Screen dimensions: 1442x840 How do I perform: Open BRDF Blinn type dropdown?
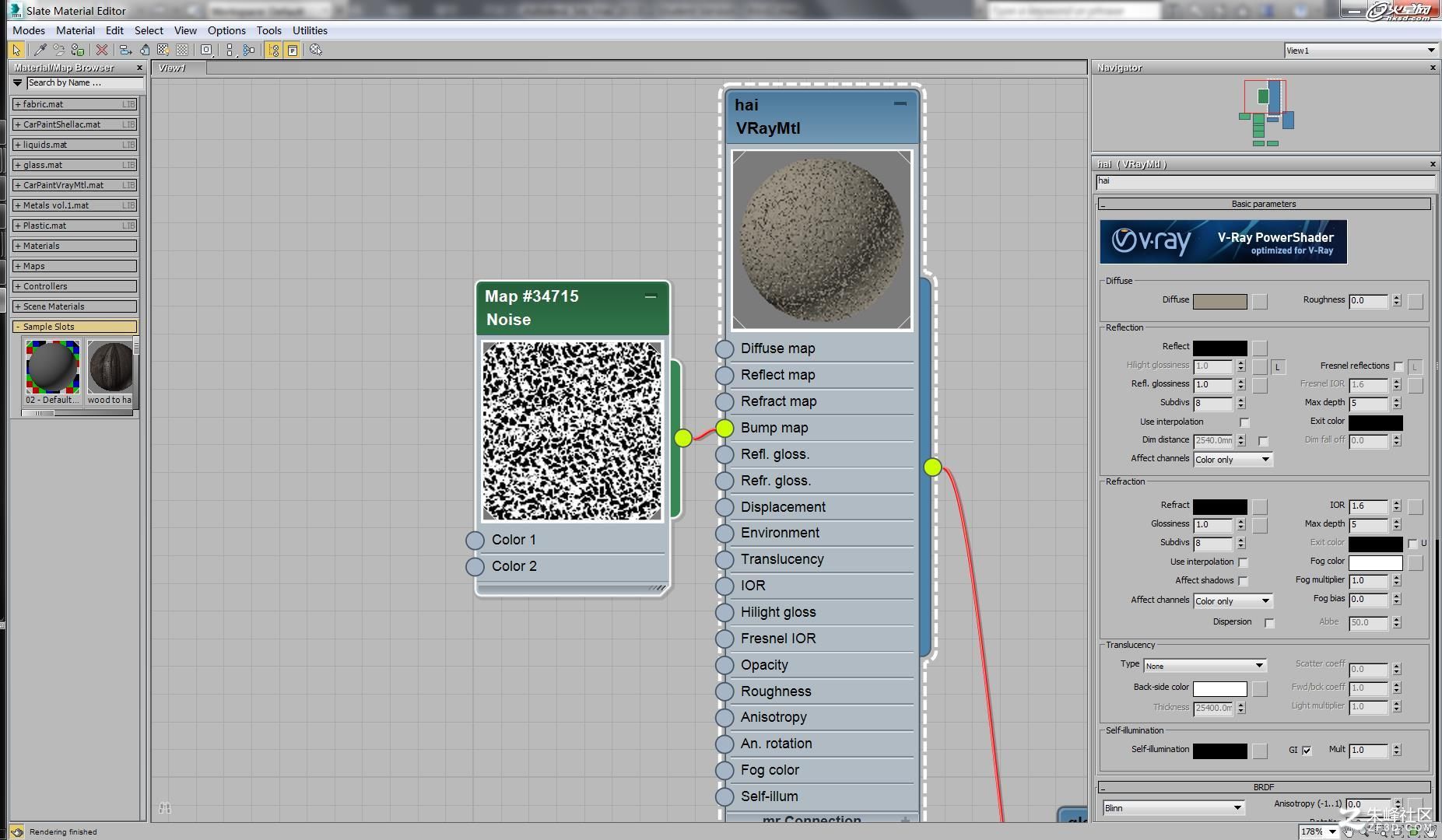1174,808
